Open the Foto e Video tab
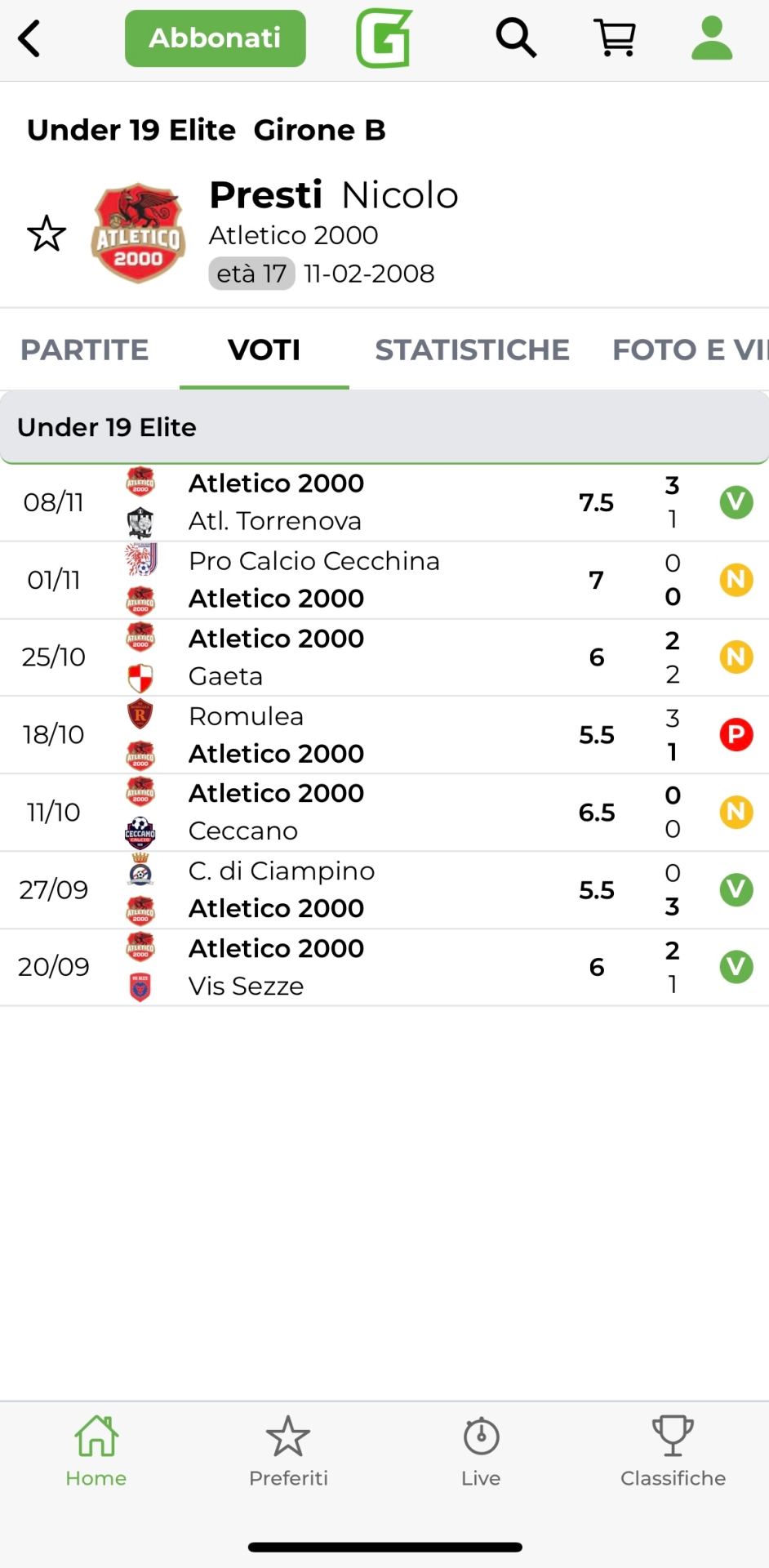The image size is (769, 1568). tap(690, 350)
